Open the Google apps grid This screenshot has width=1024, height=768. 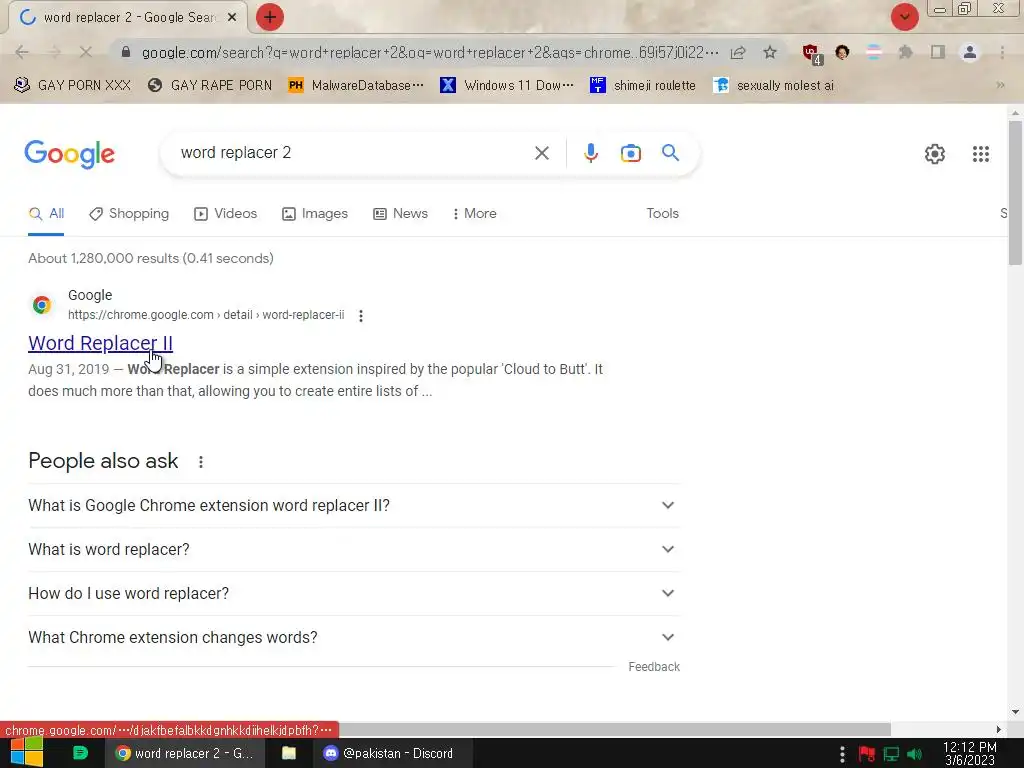(x=980, y=154)
